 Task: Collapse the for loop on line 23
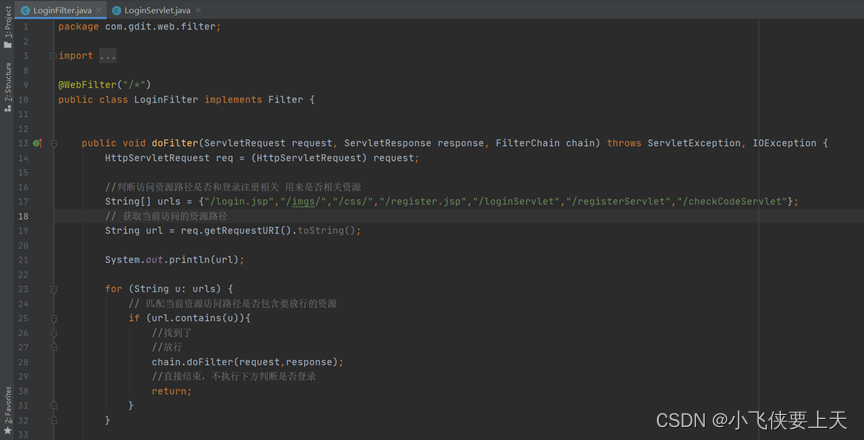tap(54, 289)
